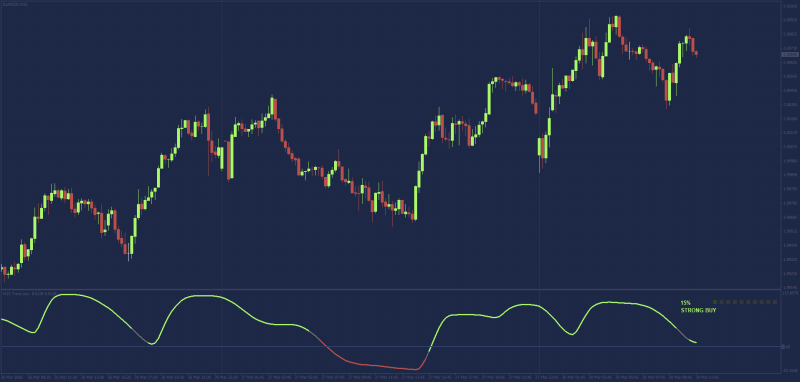Viewport: 800px width, 382px height.
Task: Click the "15%" strength value
Action: click(685, 303)
